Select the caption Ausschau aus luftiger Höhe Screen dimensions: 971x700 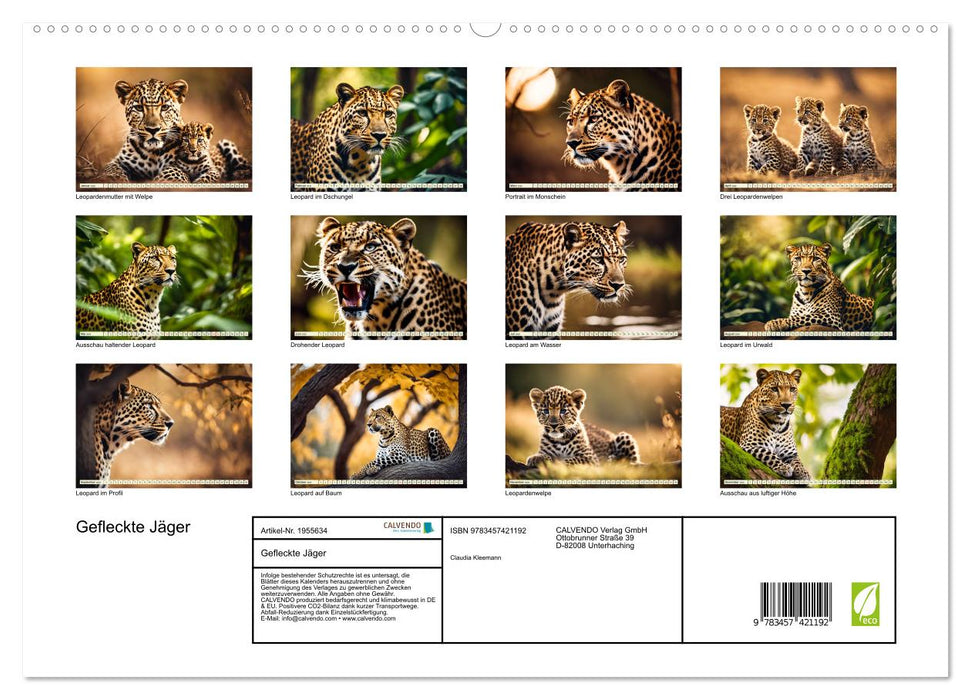pyautogui.click(x=757, y=492)
